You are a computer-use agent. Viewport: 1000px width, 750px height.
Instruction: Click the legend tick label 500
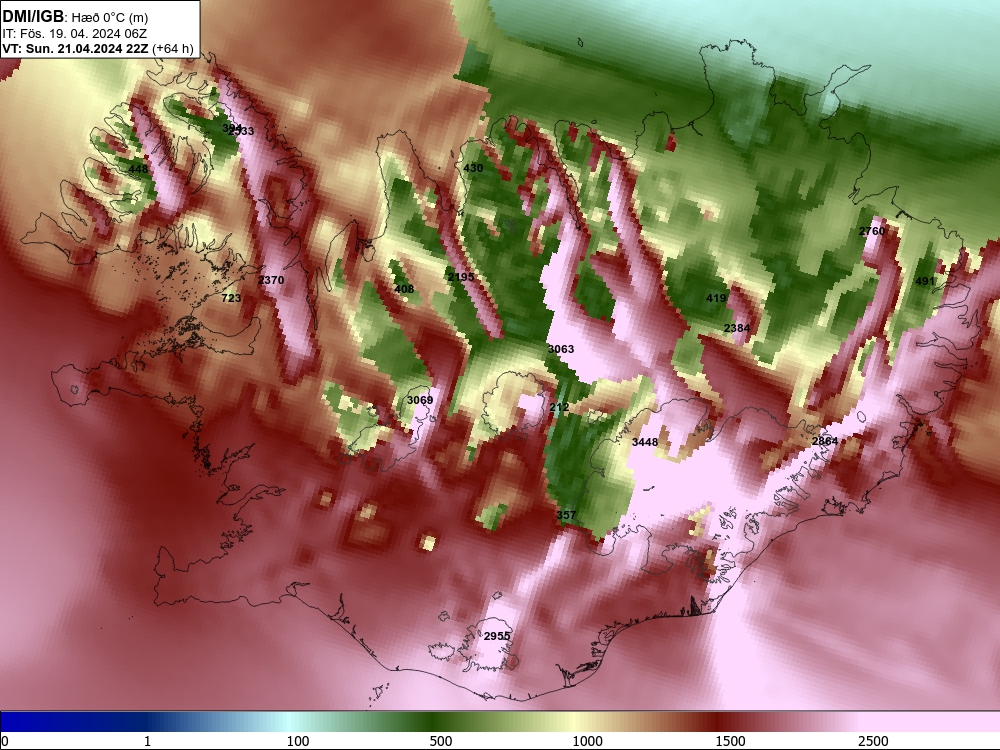[x=441, y=741]
